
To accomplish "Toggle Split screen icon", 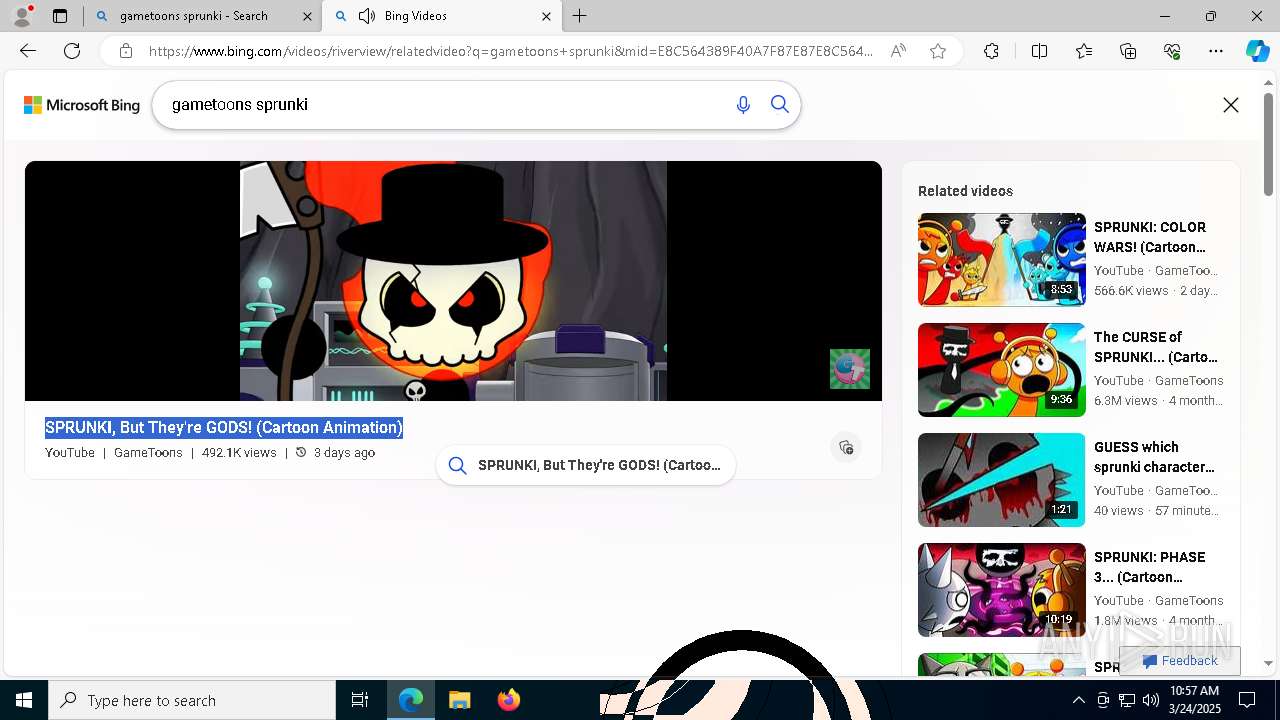I will click(x=1039, y=51).
